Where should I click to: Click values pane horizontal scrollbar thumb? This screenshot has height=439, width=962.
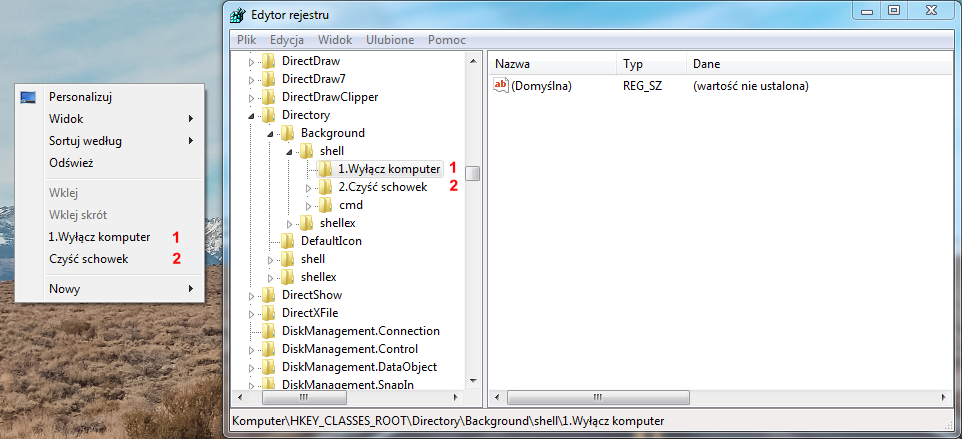[599, 397]
